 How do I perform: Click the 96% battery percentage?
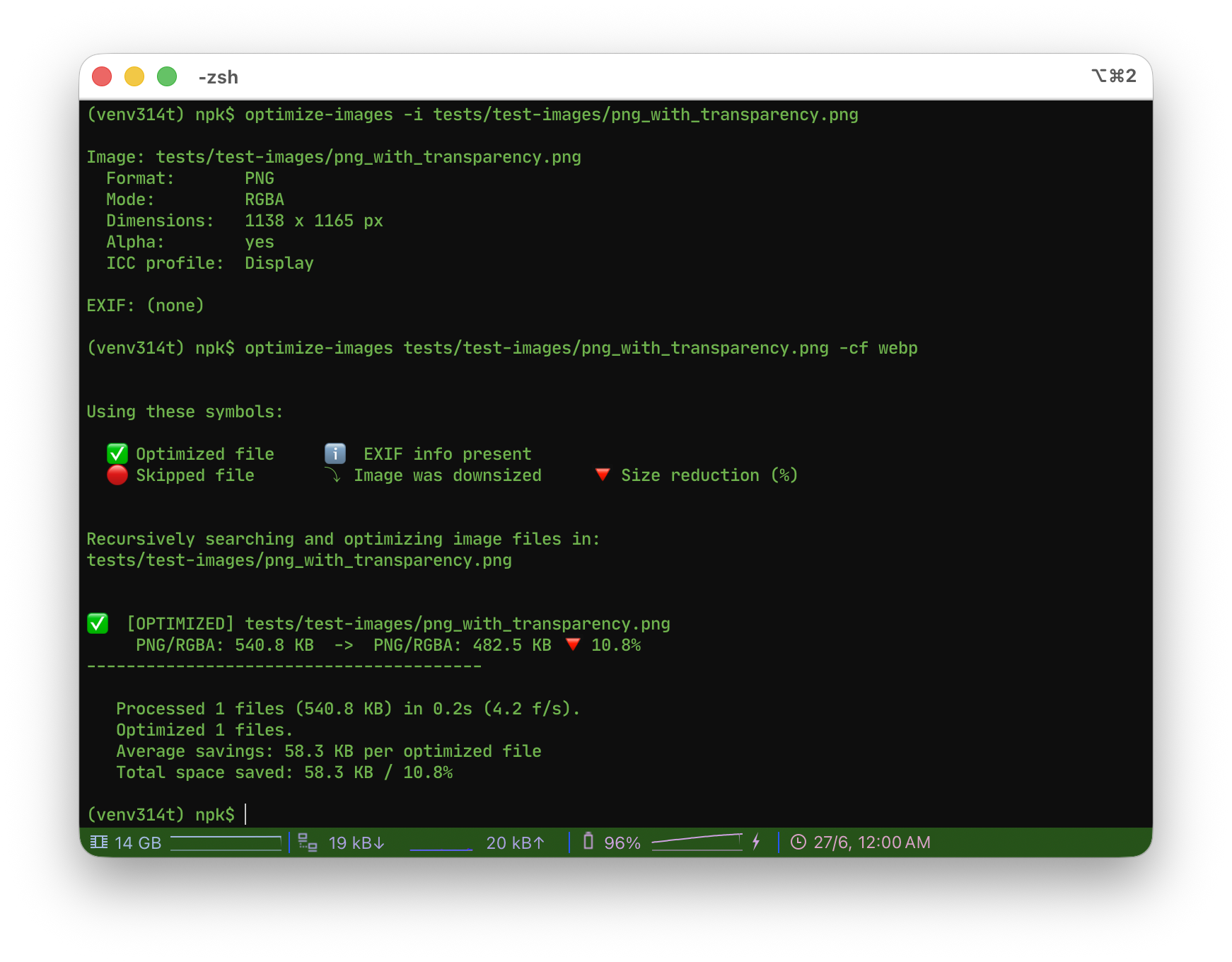pos(622,842)
